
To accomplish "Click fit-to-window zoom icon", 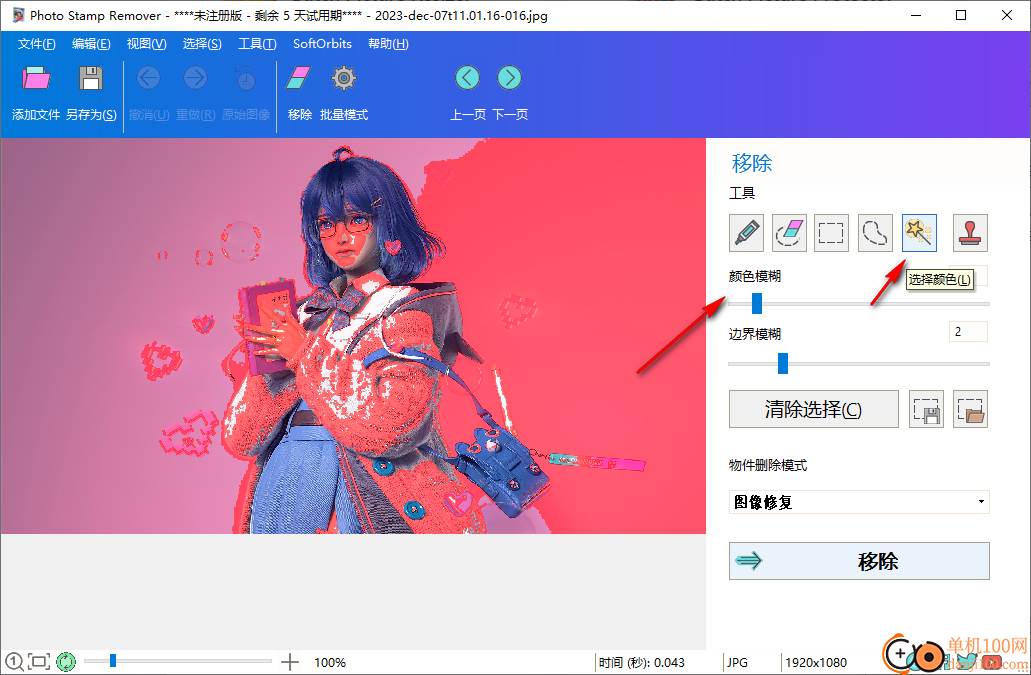I will pyautogui.click(x=39, y=661).
